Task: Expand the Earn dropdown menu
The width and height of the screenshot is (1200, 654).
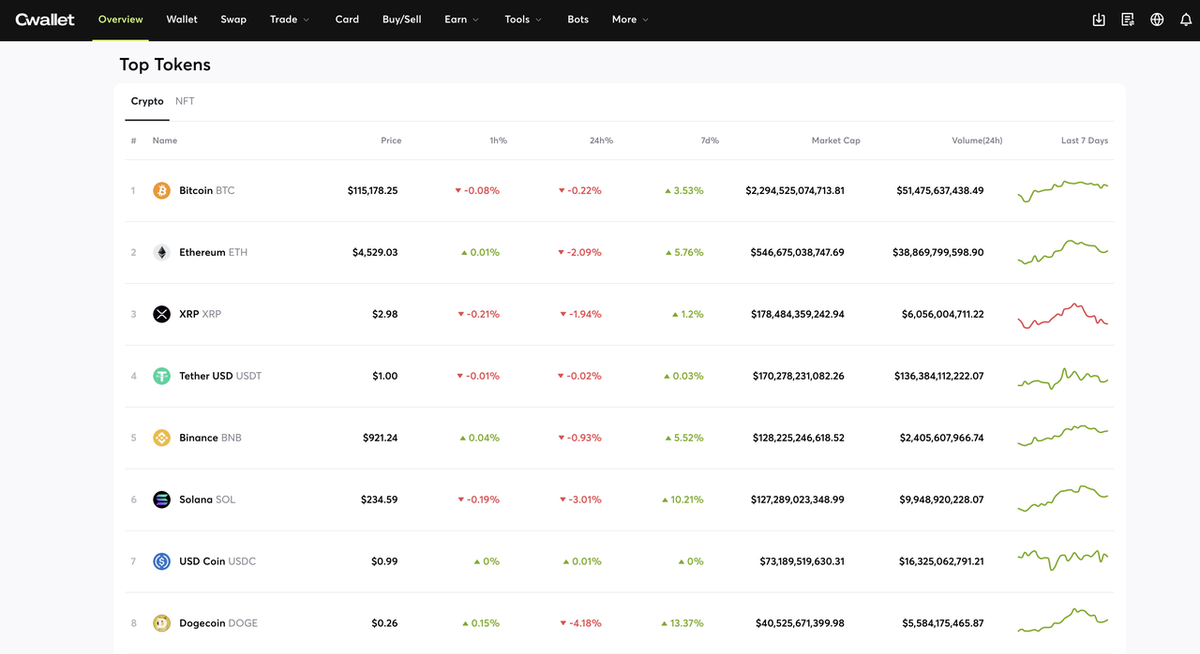Action: [461, 19]
